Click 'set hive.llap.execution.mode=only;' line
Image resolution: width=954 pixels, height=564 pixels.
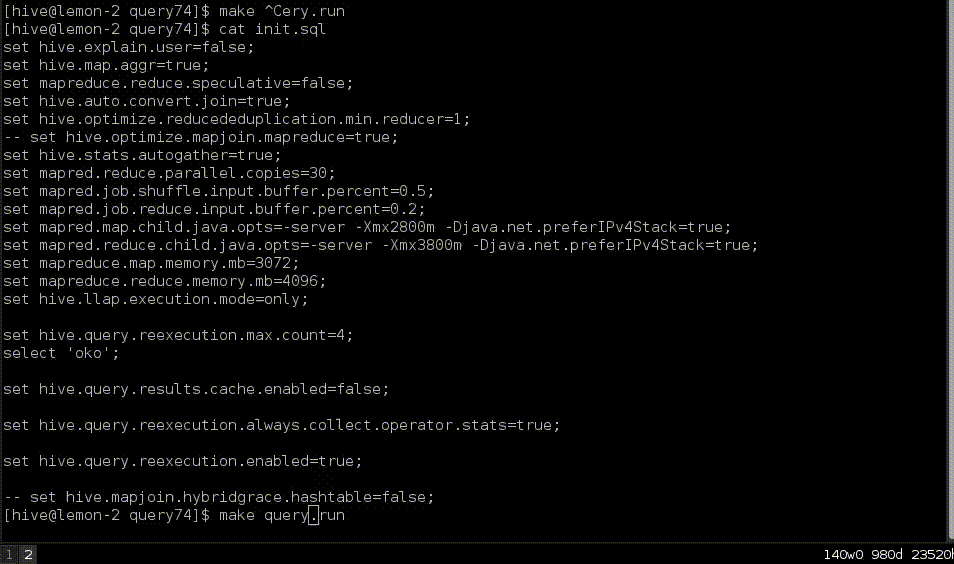click(156, 299)
